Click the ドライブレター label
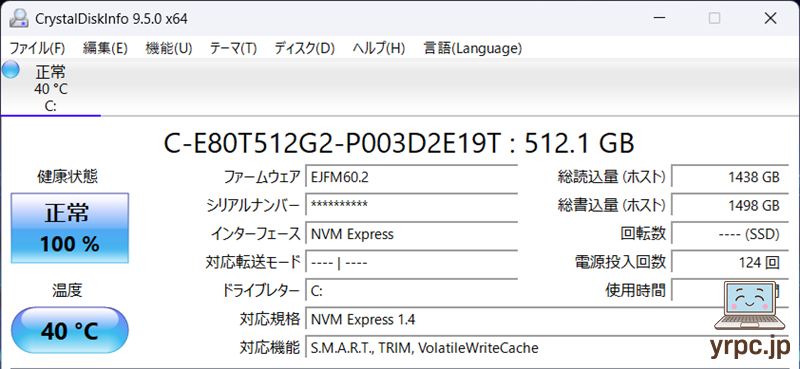 tap(260, 291)
